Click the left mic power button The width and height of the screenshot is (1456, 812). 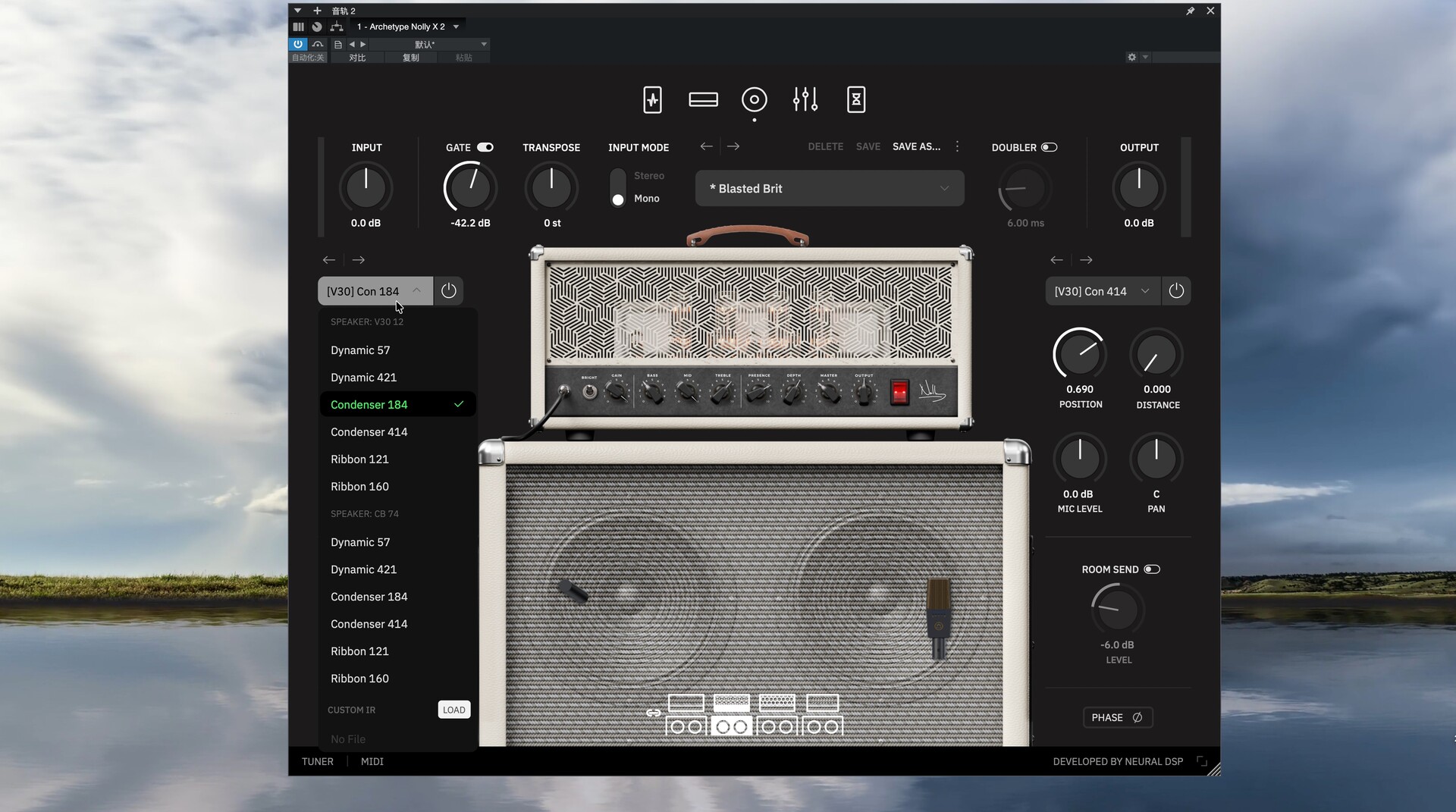(448, 291)
